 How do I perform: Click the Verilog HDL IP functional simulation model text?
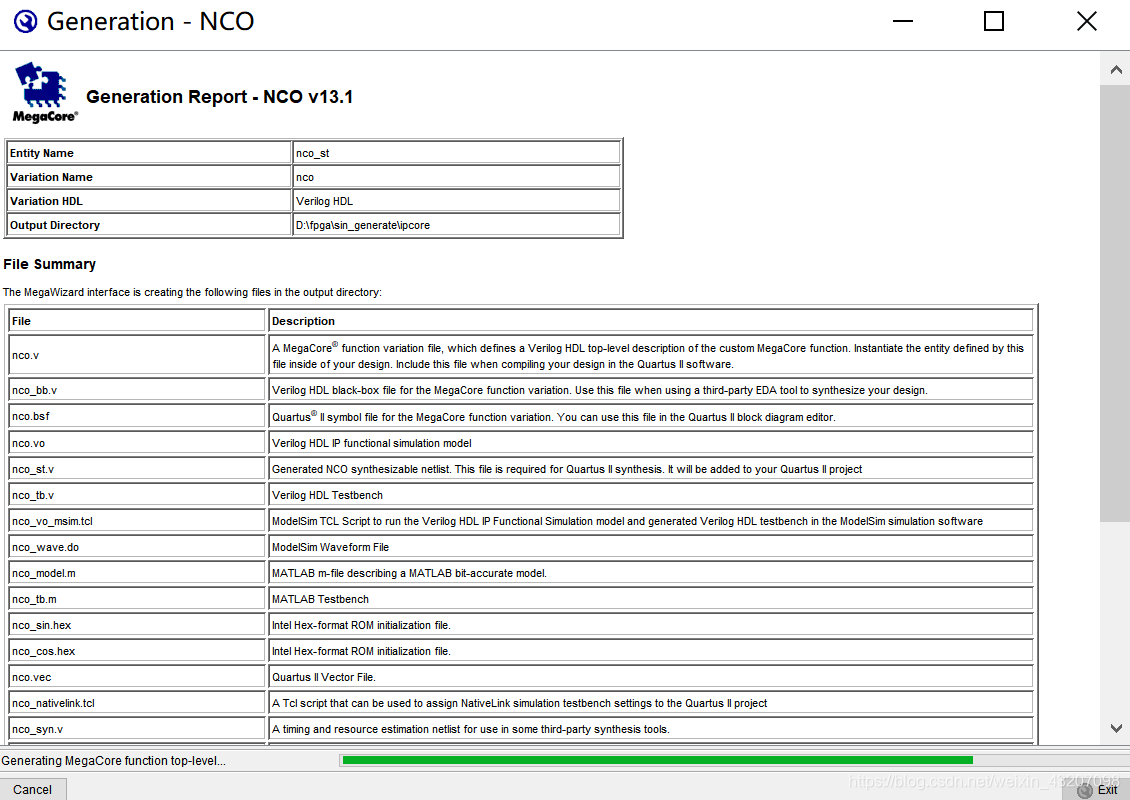pos(372,443)
